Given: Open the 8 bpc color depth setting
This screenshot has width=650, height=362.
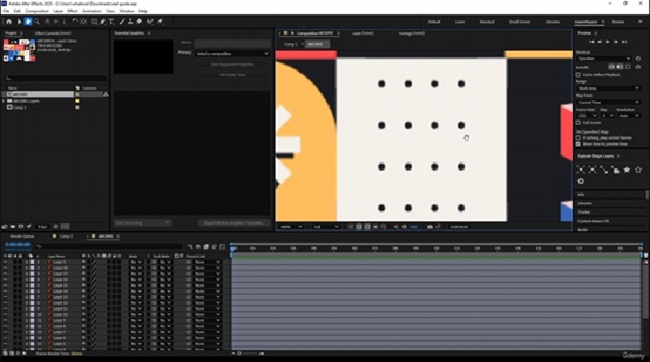Looking at the screenshot, I should pos(42,227).
